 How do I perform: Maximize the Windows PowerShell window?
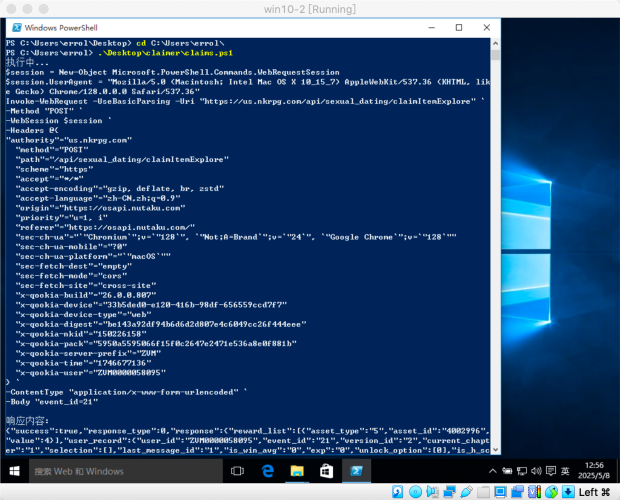click(x=458, y=29)
